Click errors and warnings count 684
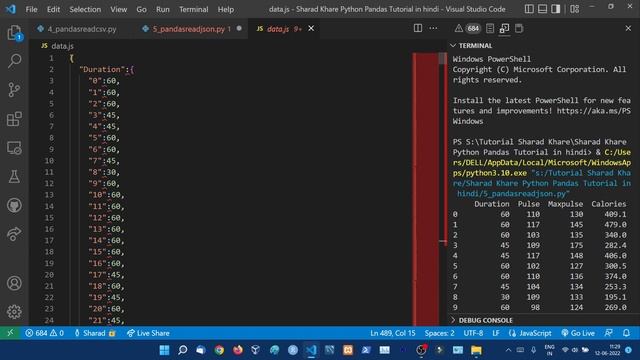This screenshot has height=360, width=640. click(44, 333)
